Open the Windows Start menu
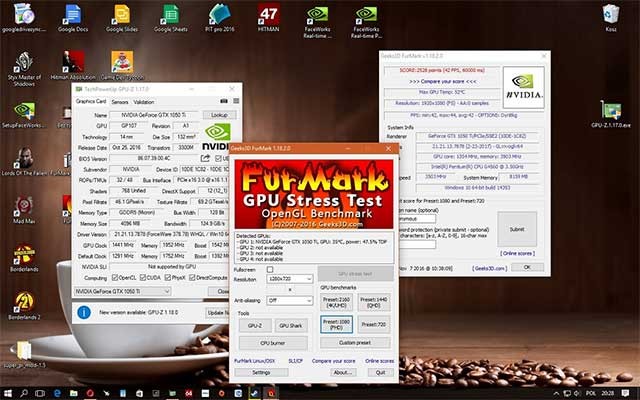The height and width of the screenshot is (400, 640). [7, 393]
